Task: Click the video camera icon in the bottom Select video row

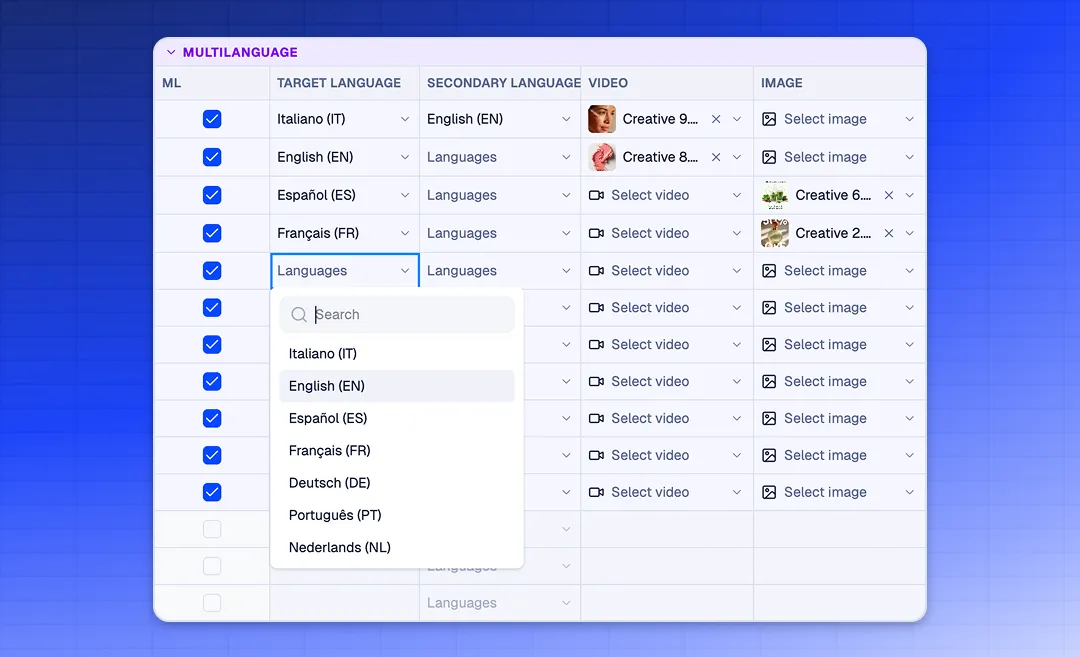Action: click(597, 492)
